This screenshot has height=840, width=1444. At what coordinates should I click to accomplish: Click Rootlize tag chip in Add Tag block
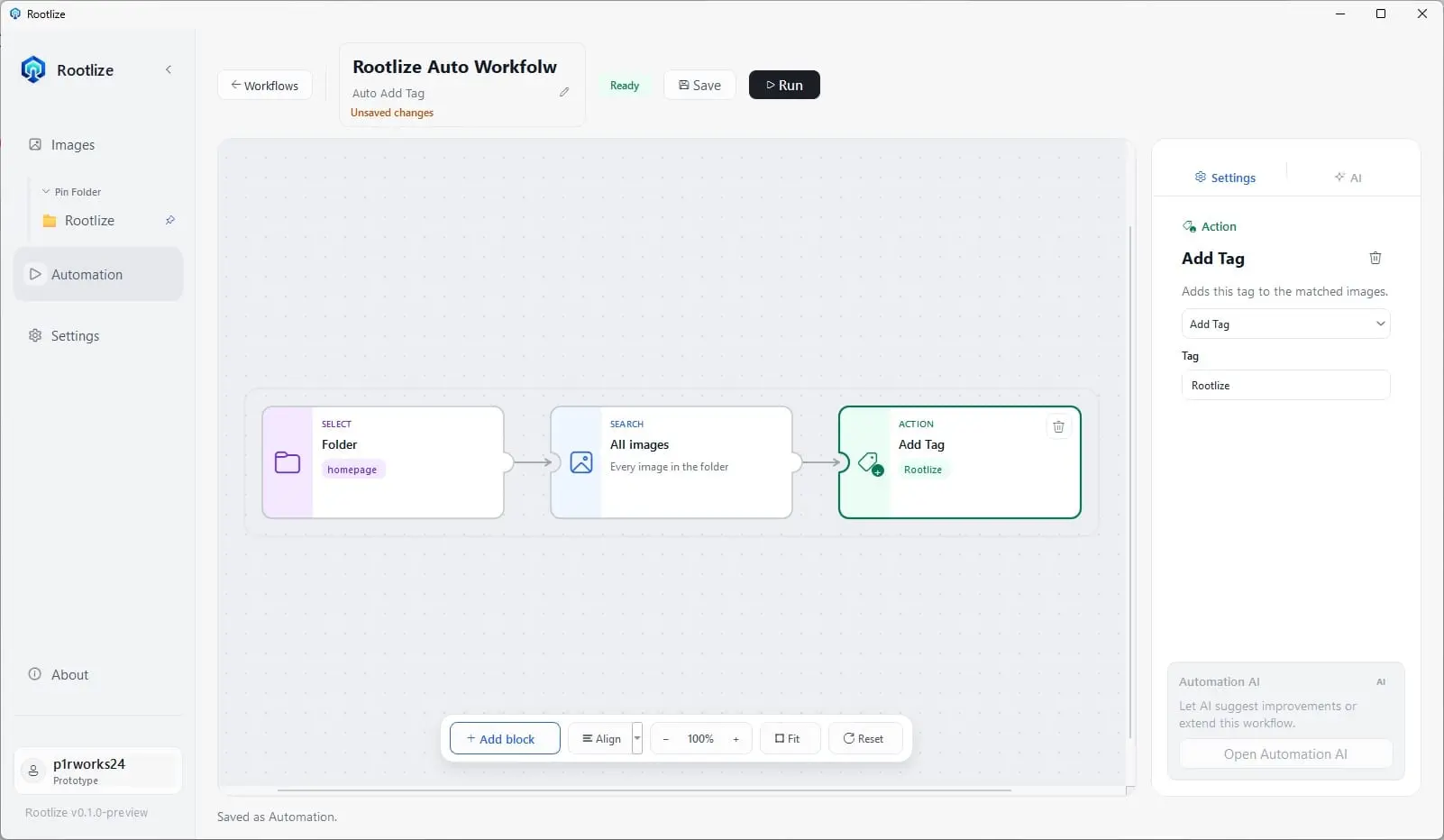(923, 470)
